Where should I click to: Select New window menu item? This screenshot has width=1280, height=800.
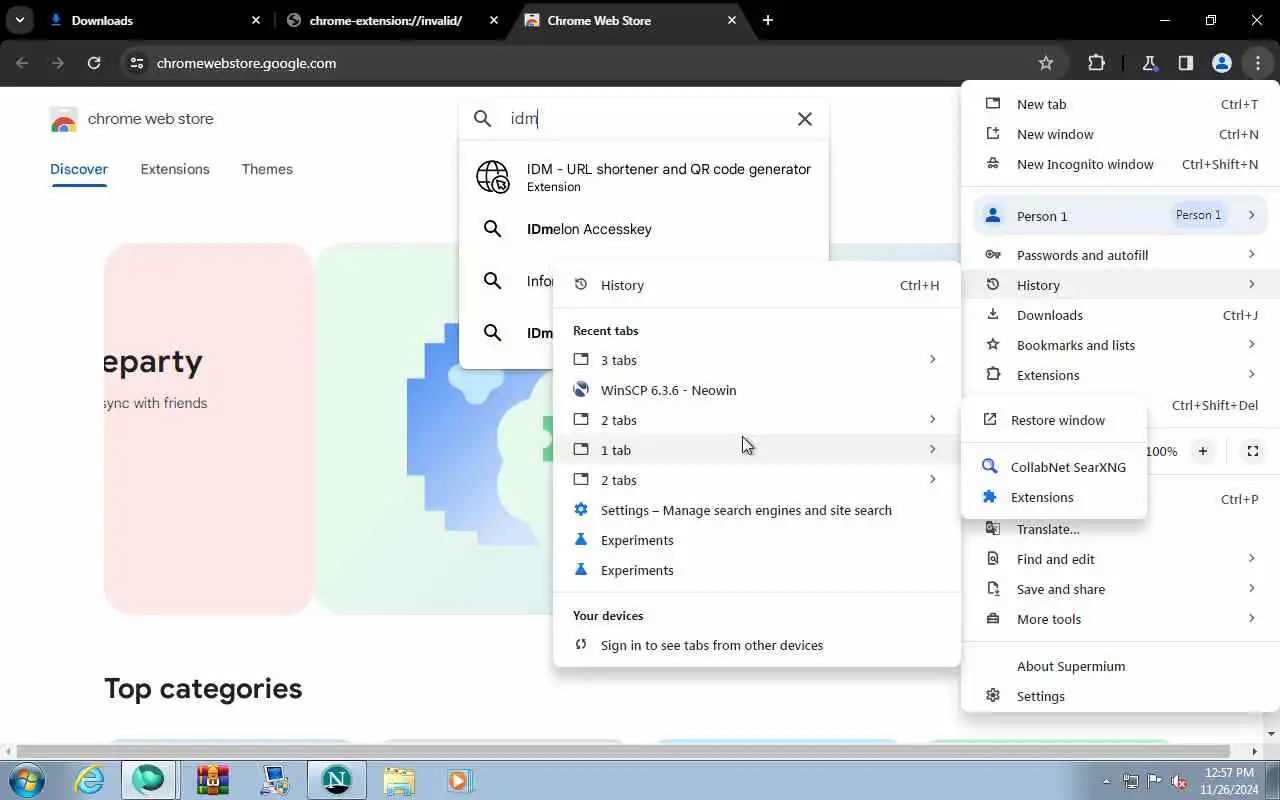[1120, 134]
